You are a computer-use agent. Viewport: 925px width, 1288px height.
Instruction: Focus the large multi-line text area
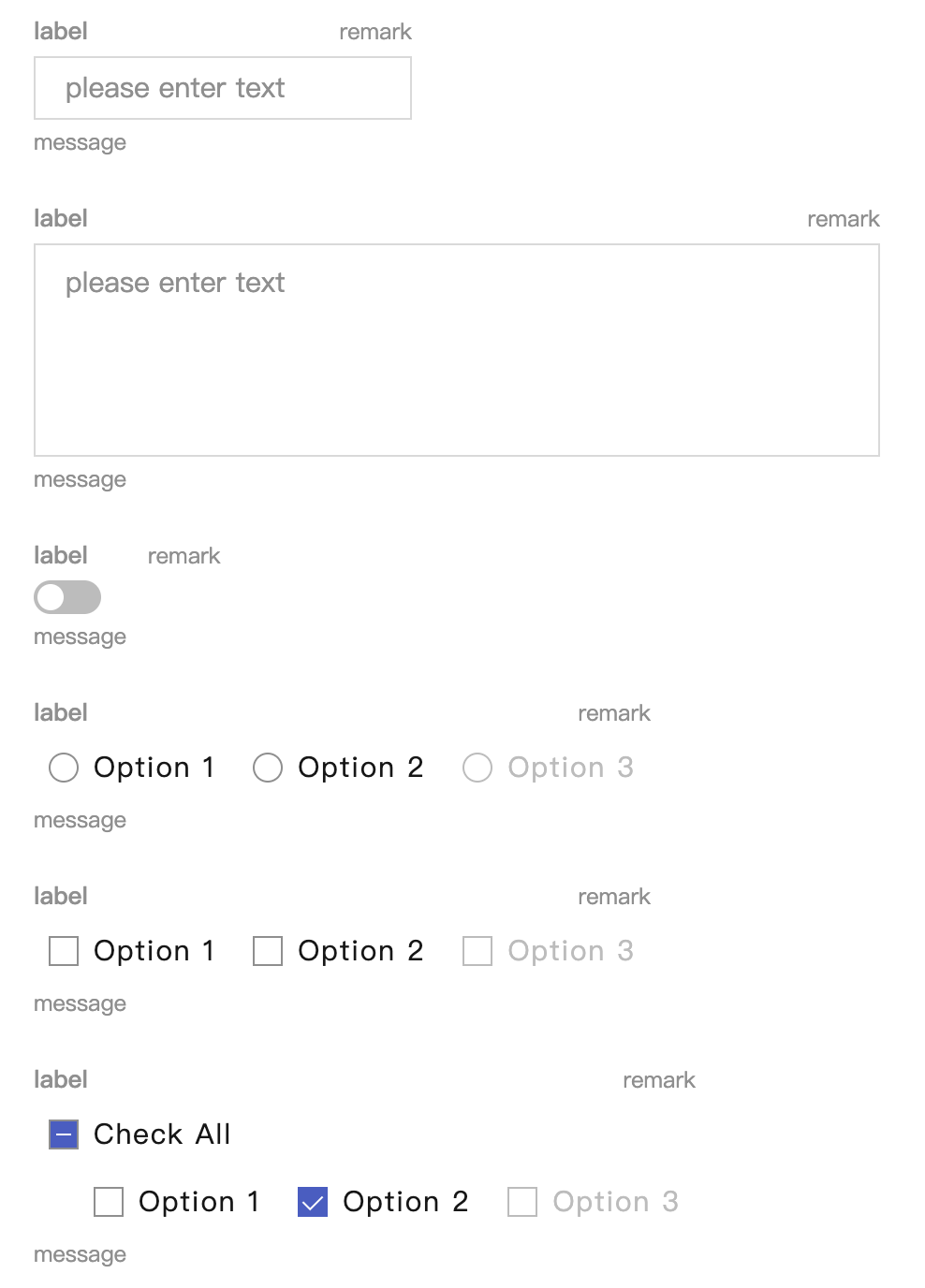pos(457,350)
